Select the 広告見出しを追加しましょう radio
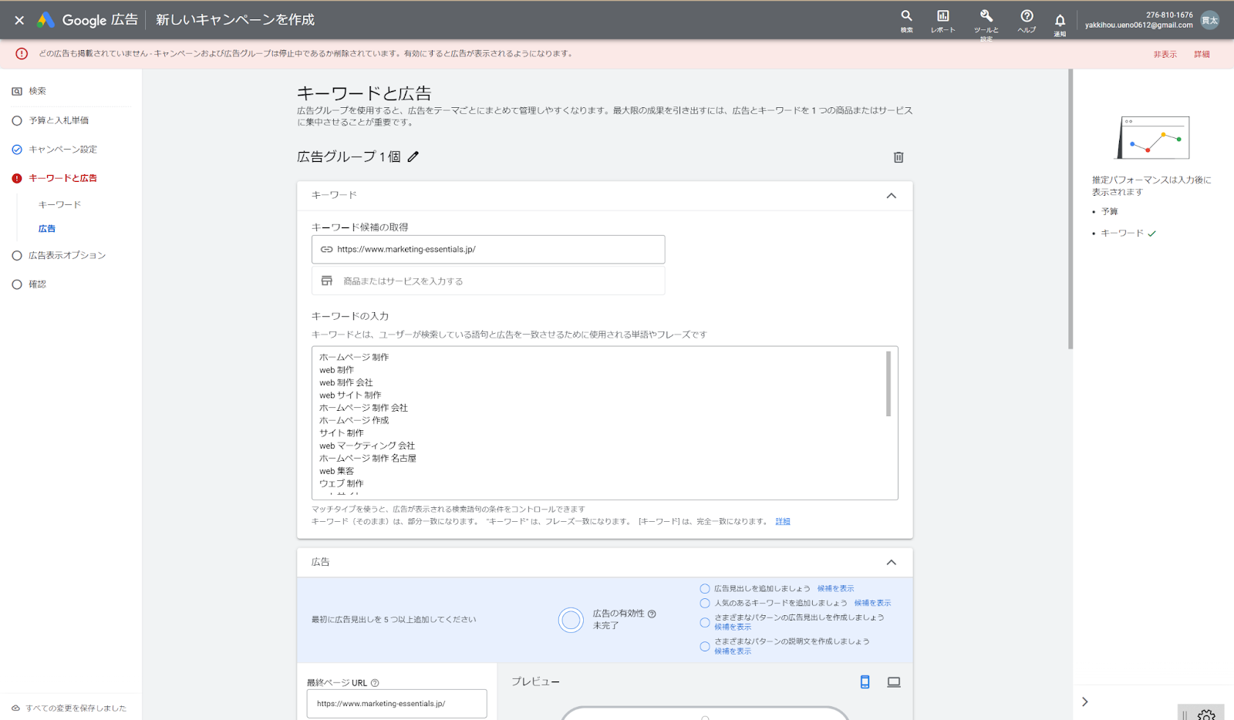Screen dimensions: 1234x720 (705, 589)
